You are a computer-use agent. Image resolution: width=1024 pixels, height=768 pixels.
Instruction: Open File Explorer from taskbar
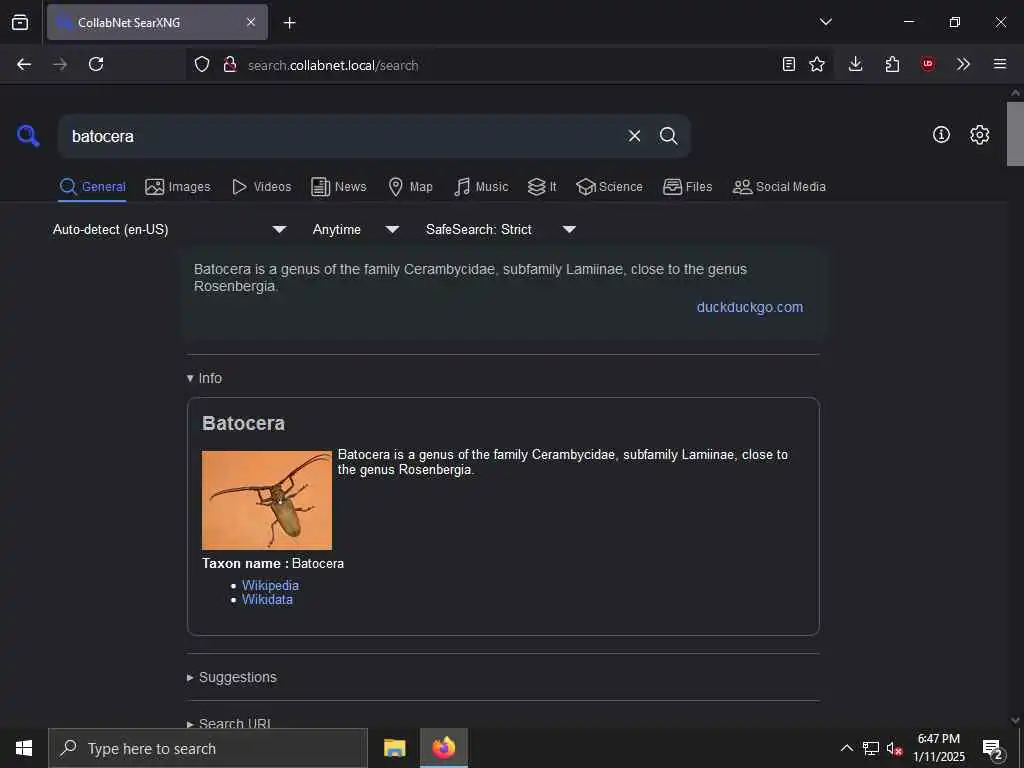coord(394,748)
